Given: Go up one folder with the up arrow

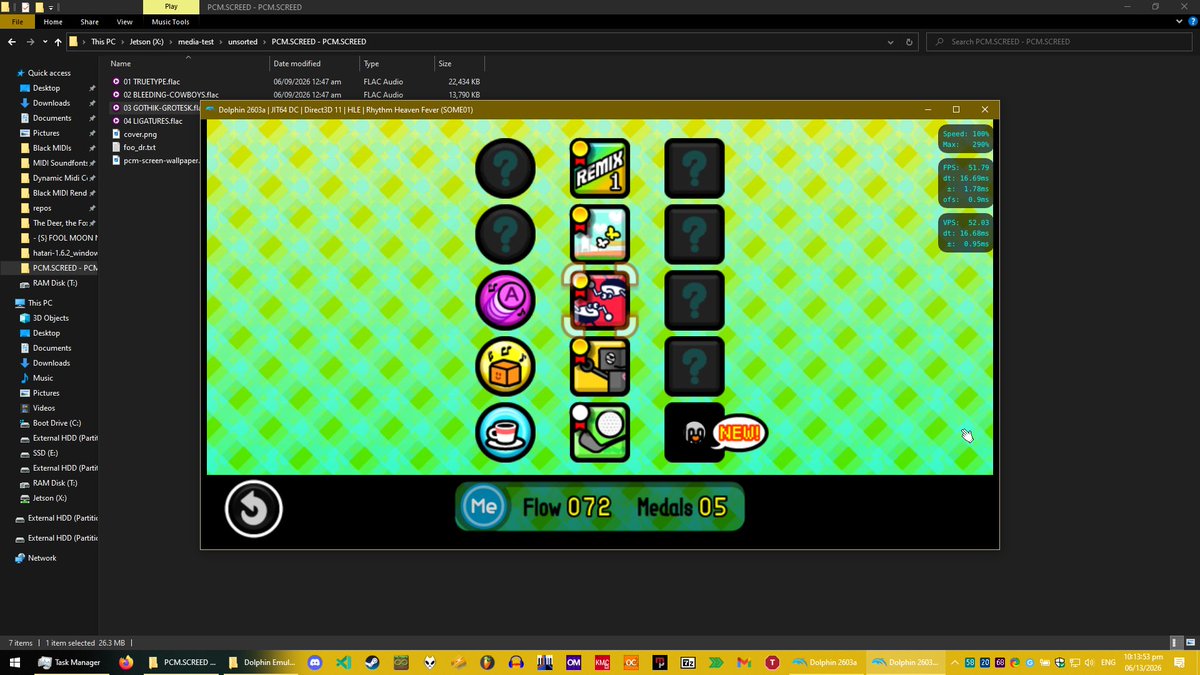Looking at the screenshot, I should [60, 42].
